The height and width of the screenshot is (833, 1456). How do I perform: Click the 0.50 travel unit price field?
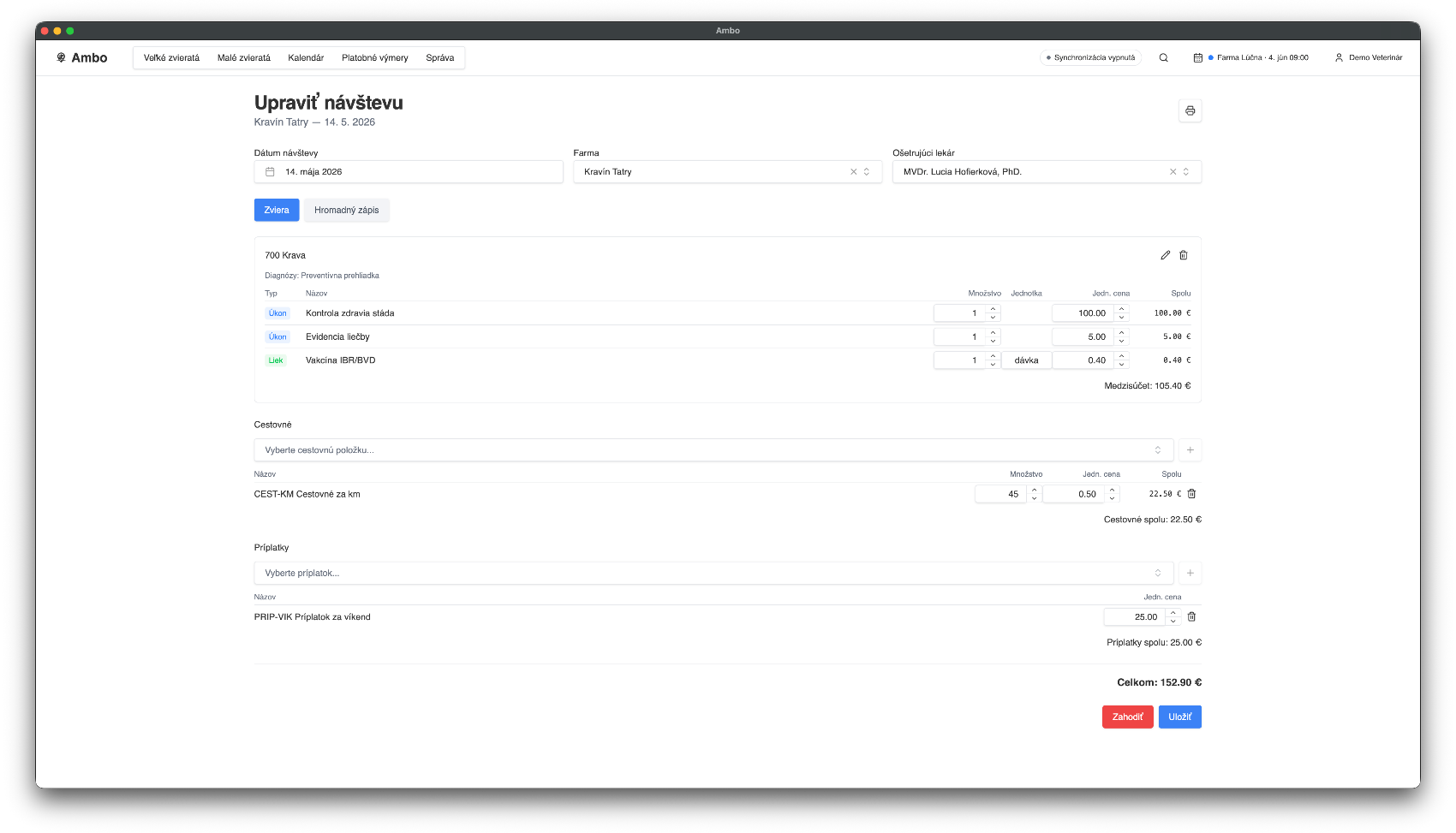pyautogui.click(x=1075, y=494)
